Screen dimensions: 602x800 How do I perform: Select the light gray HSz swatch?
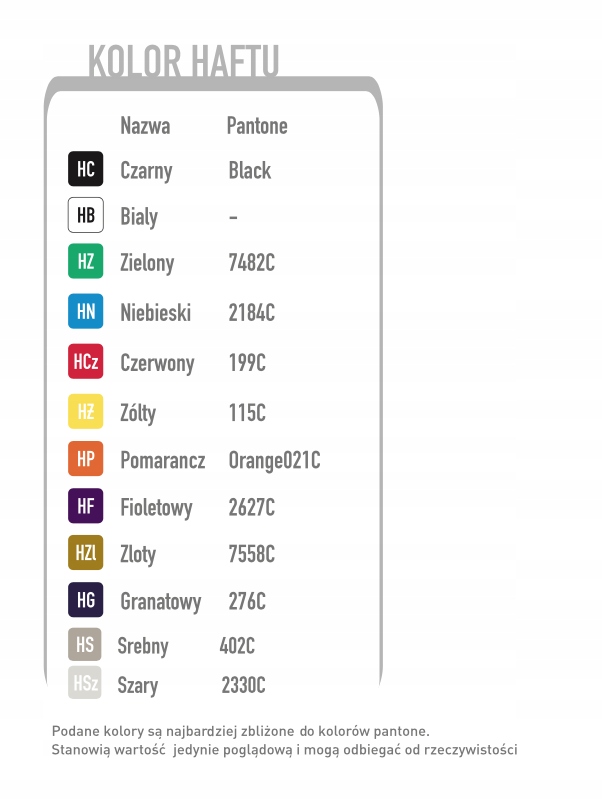[85, 685]
